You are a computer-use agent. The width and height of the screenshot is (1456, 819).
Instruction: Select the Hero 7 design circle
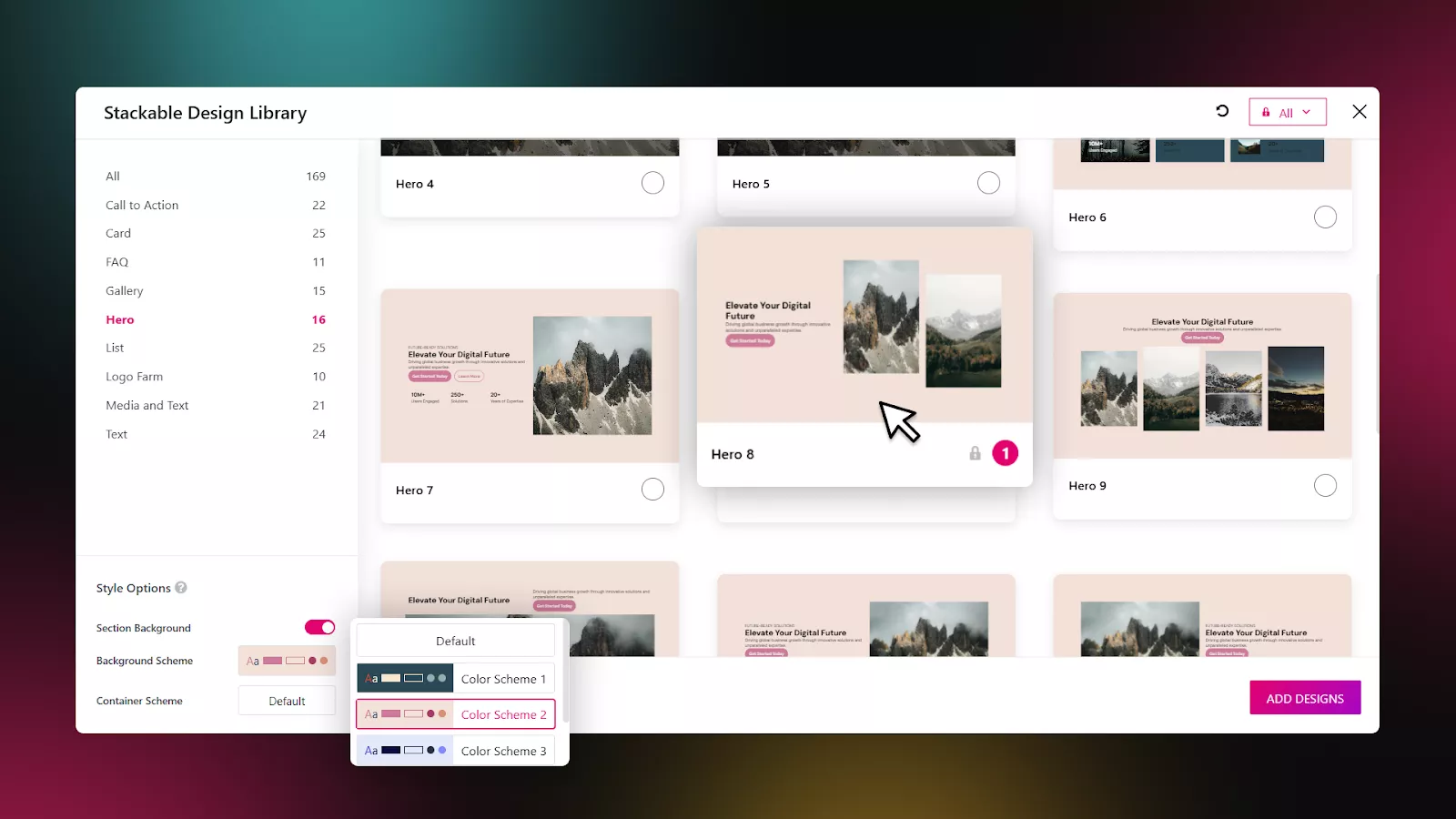point(652,490)
